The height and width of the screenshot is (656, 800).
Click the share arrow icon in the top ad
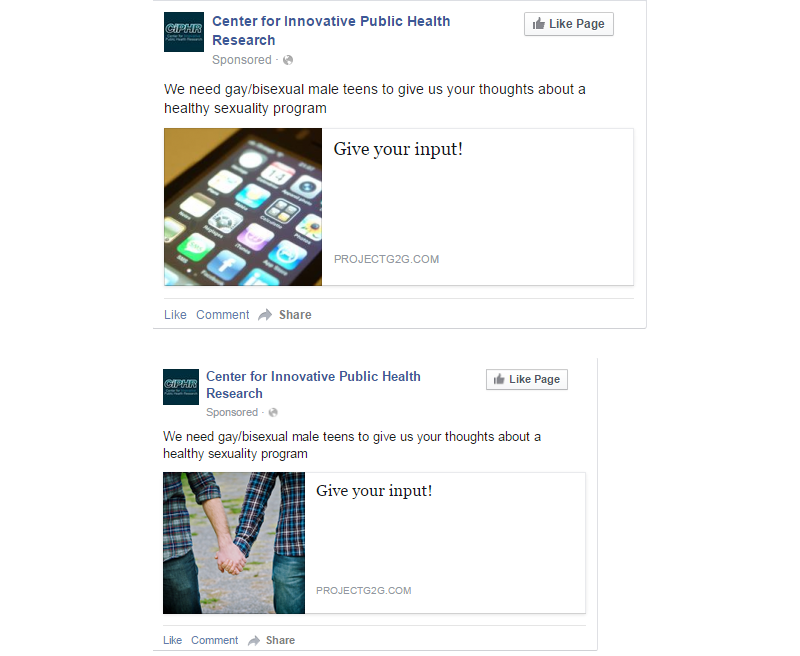click(265, 315)
